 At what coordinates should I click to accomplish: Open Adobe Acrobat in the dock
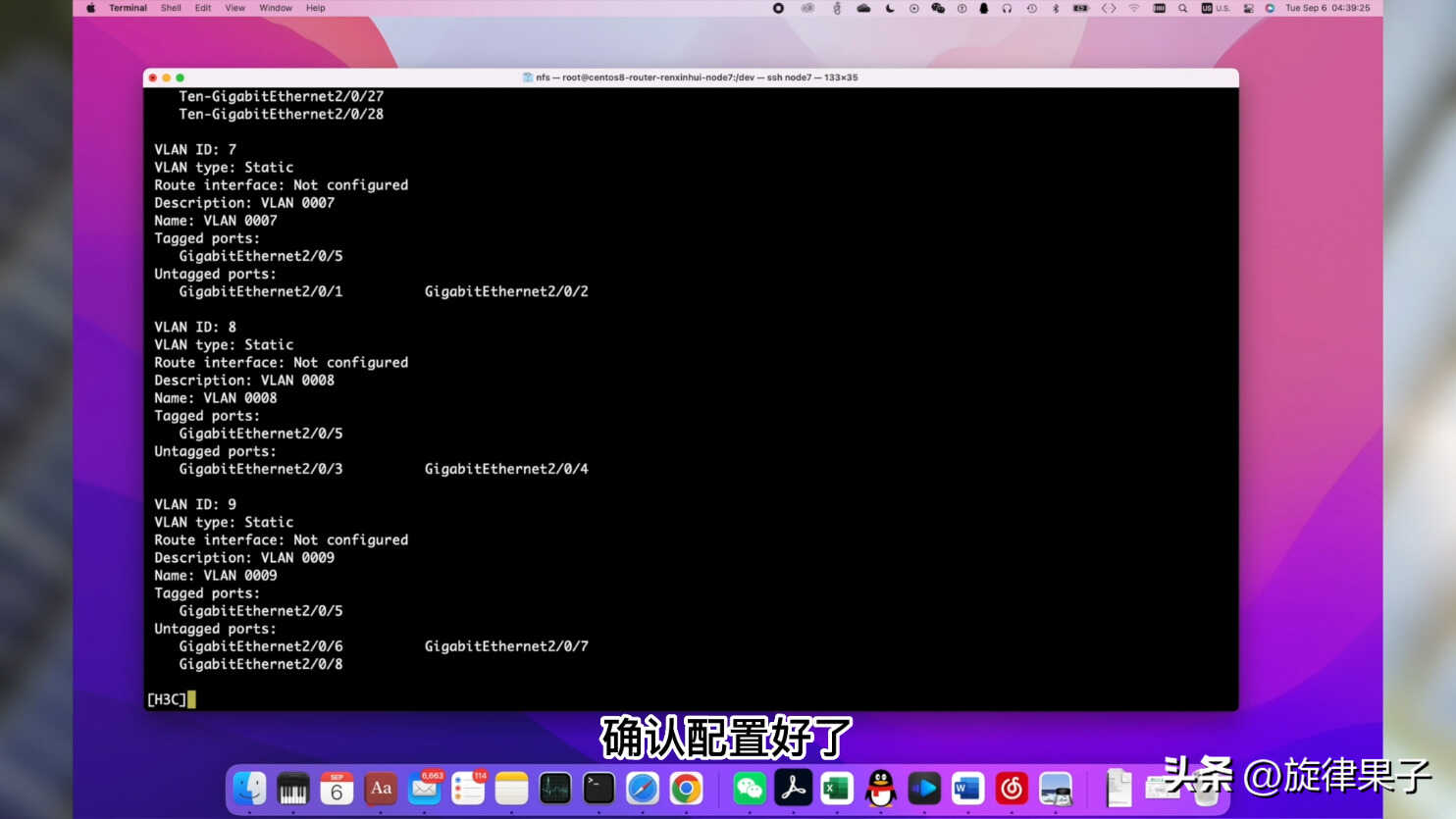[794, 789]
